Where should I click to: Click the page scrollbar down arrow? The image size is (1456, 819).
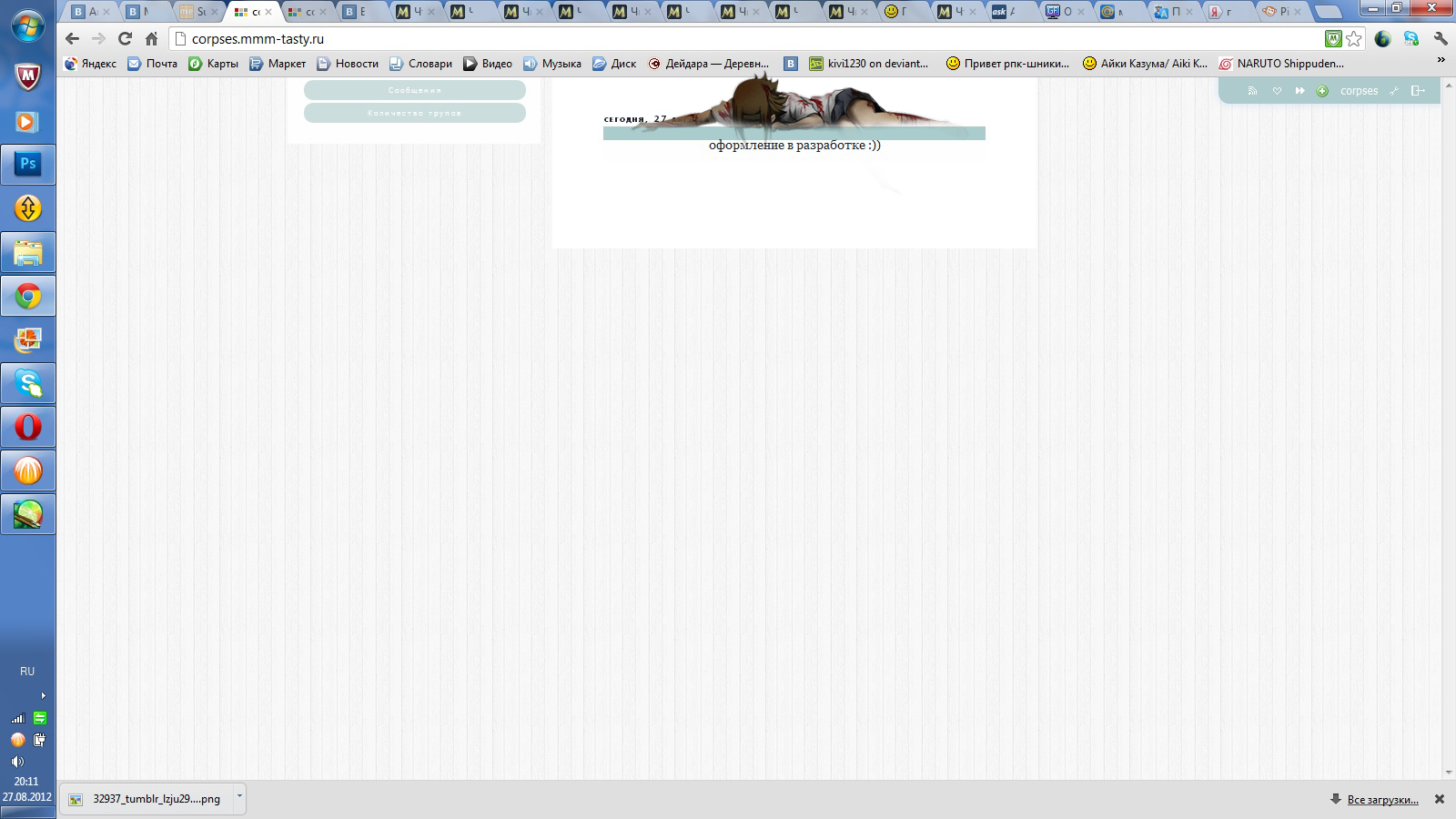click(1449, 773)
